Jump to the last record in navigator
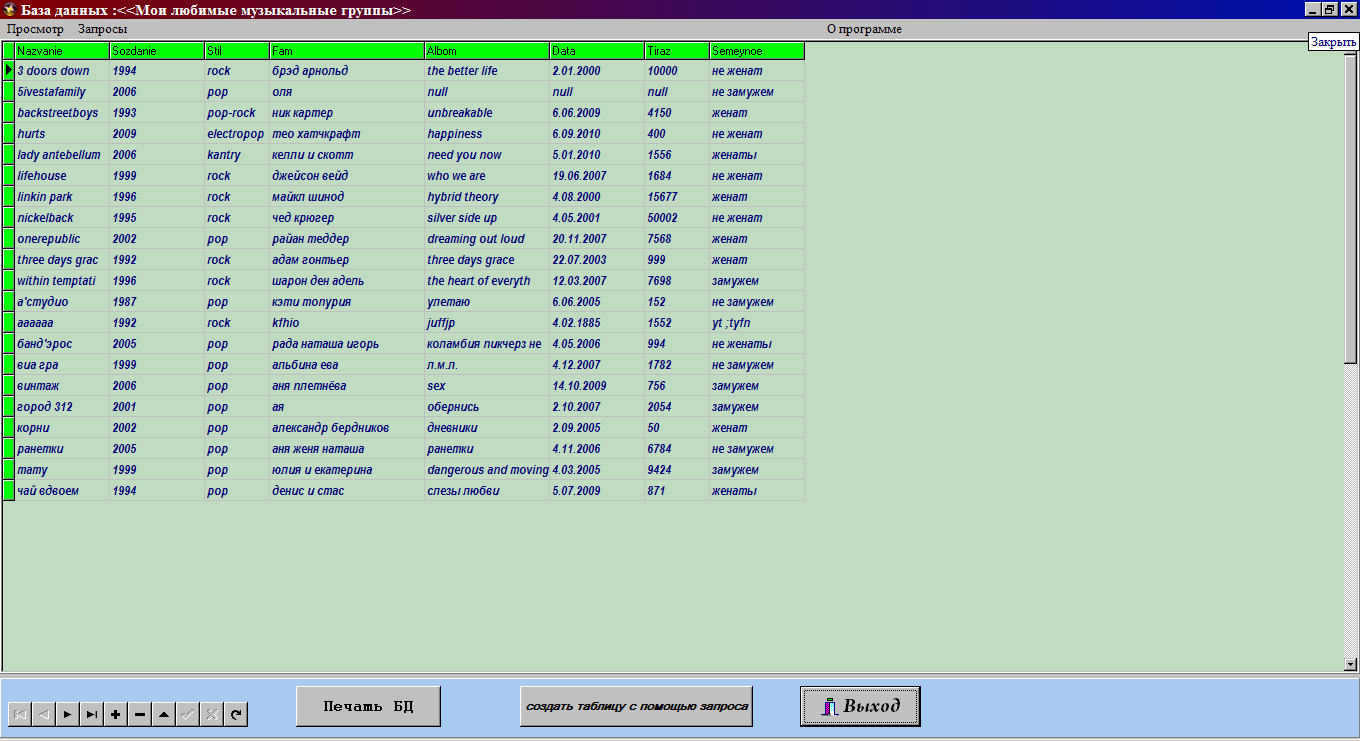The height and width of the screenshot is (741, 1360). pyautogui.click(x=91, y=714)
